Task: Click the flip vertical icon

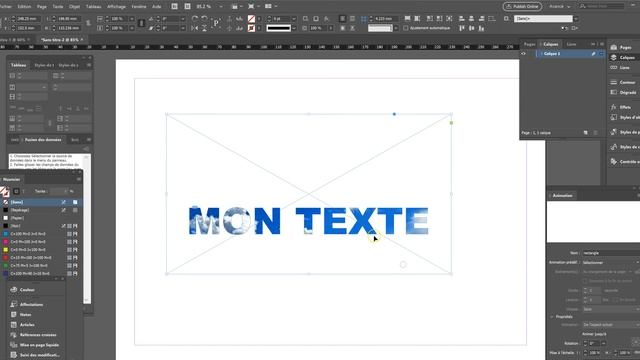Action: click(x=204, y=28)
